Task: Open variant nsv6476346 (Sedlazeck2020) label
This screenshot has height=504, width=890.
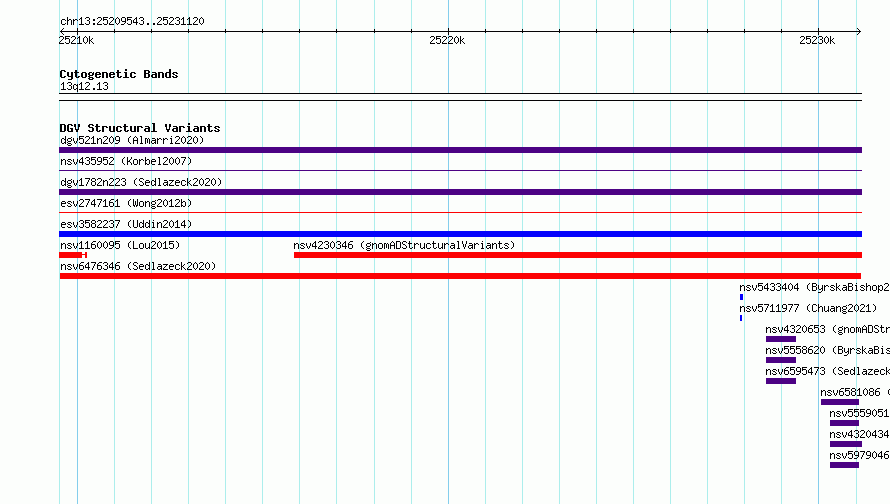Action: pos(138,266)
